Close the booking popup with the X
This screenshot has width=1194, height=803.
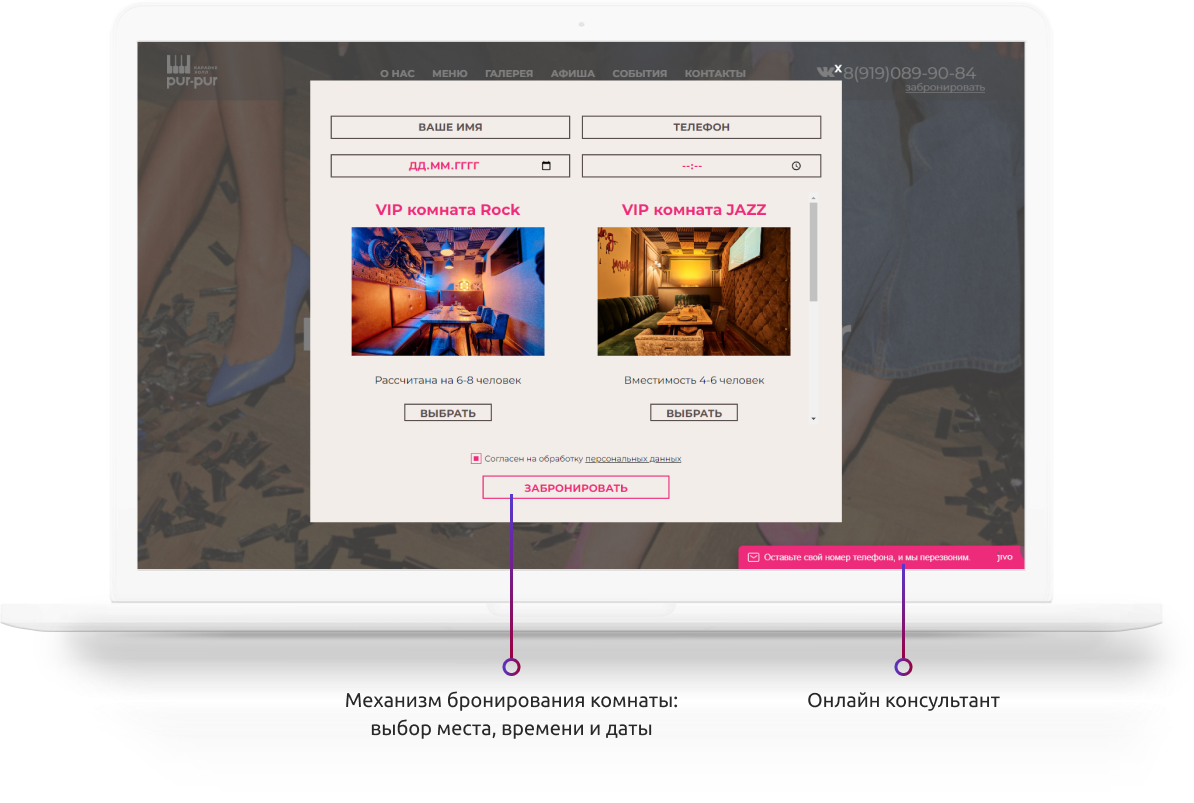tap(838, 69)
